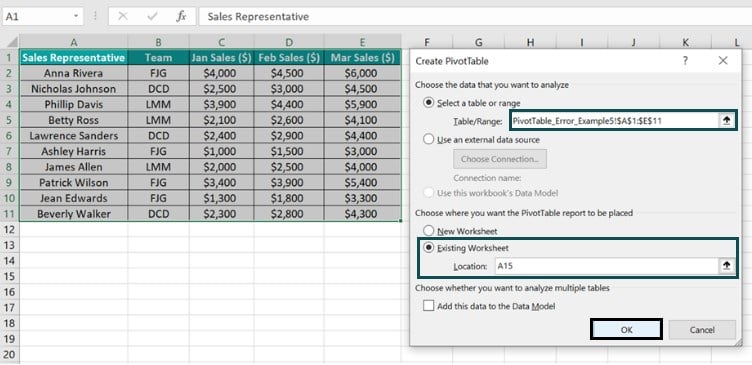Click the Betty Ross cell
The image size is (752, 365).
(73, 120)
